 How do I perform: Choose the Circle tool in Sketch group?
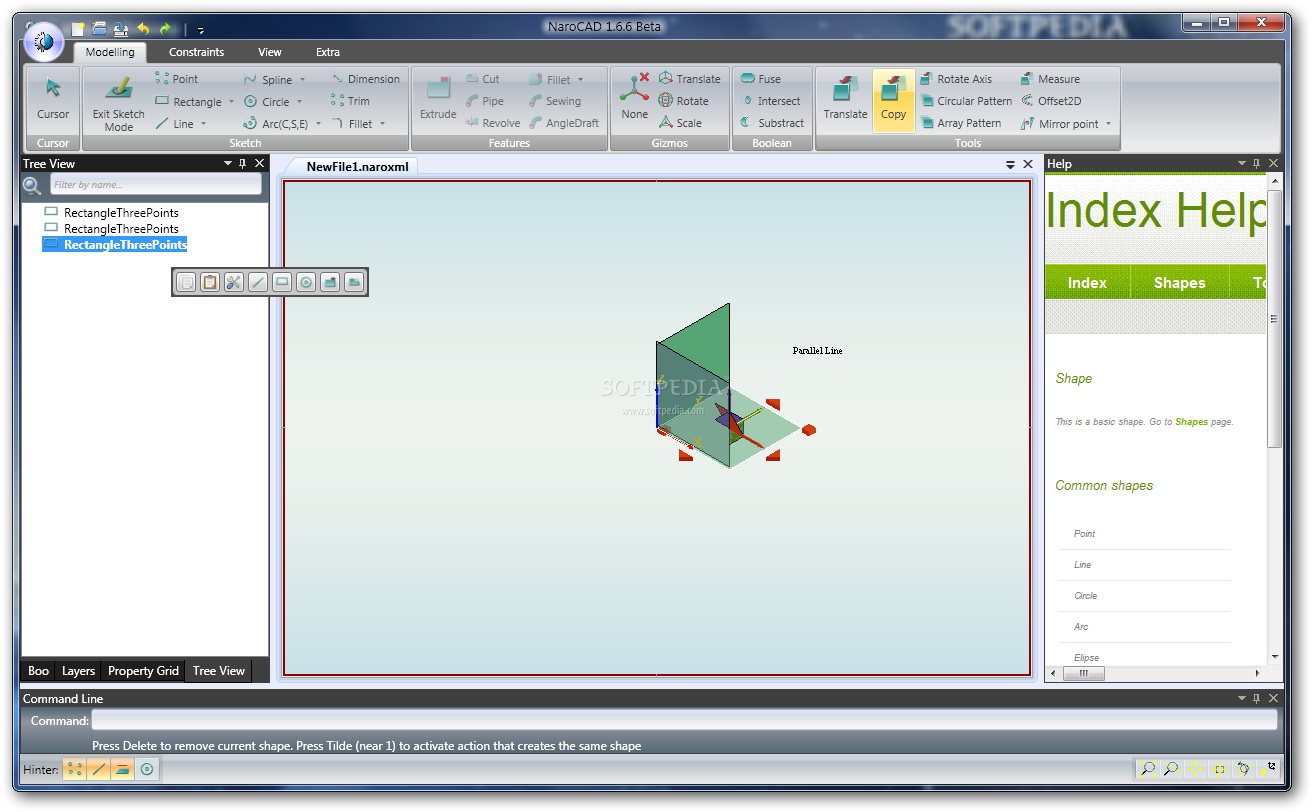tap(267, 101)
